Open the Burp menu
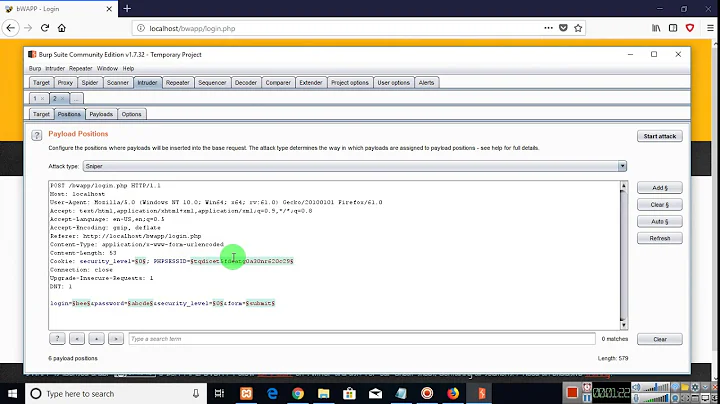This screenshot has height=404, width=720. 35,68
